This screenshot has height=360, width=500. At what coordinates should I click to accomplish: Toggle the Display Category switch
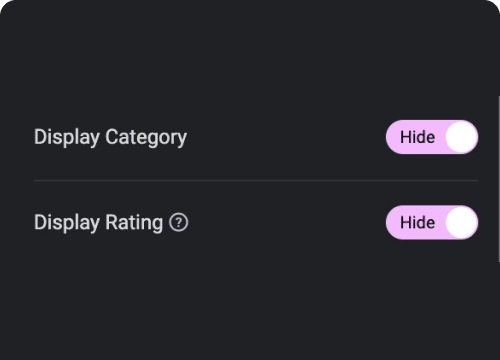click(432, 137)
